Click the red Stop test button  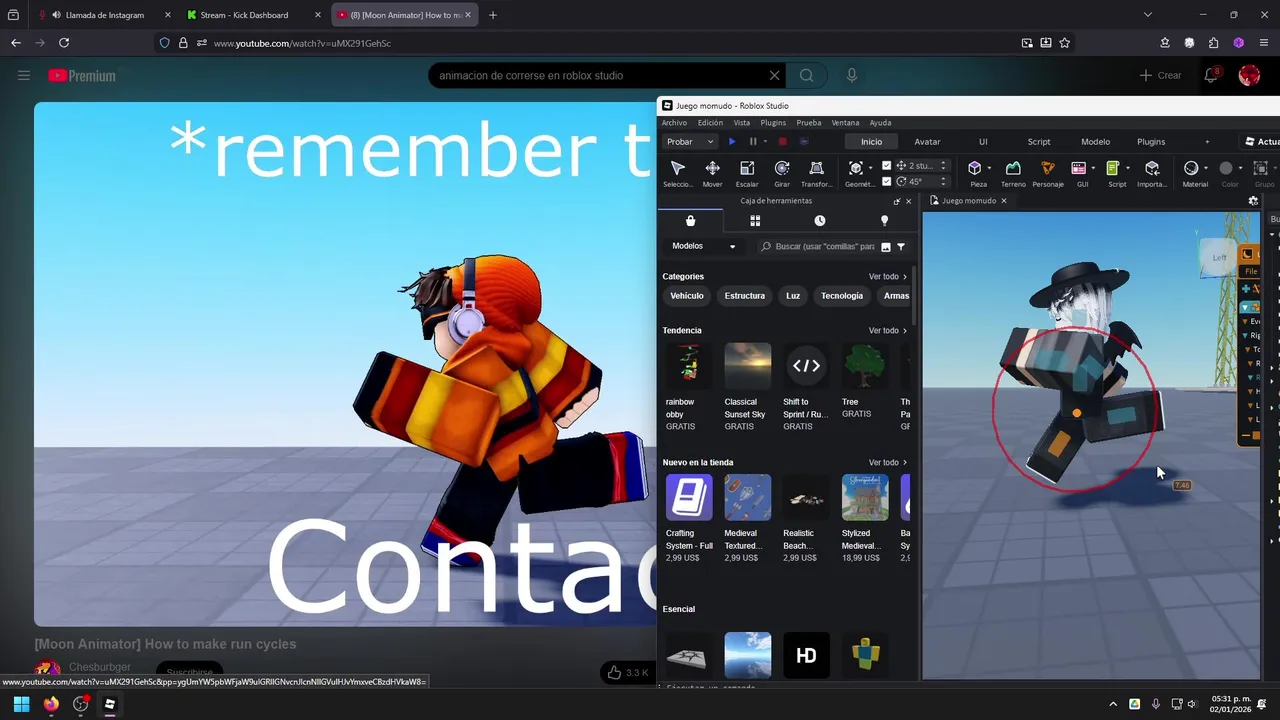(783, 142)
